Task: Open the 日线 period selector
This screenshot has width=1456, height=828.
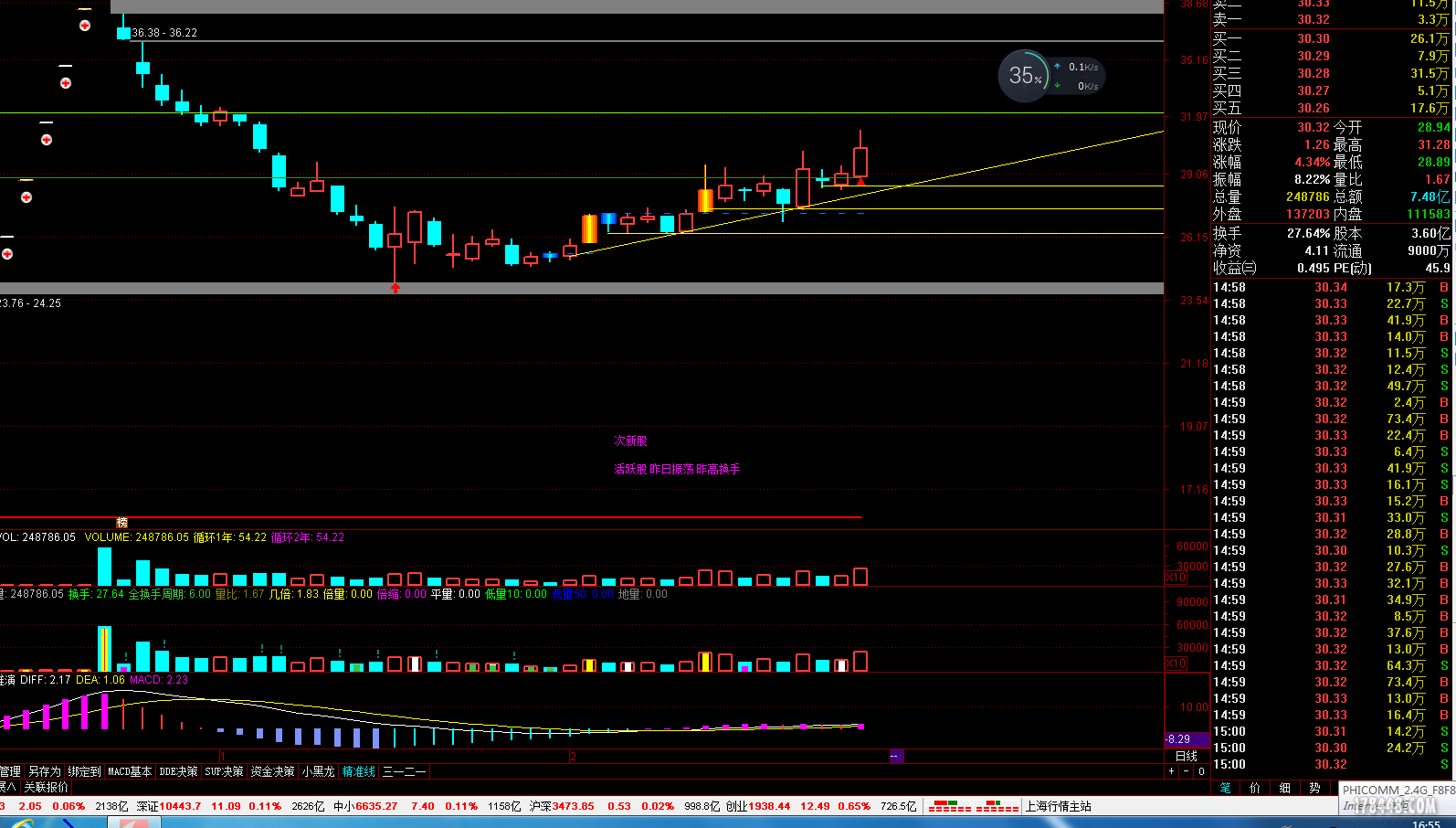Action: (x=1187, y=756)
